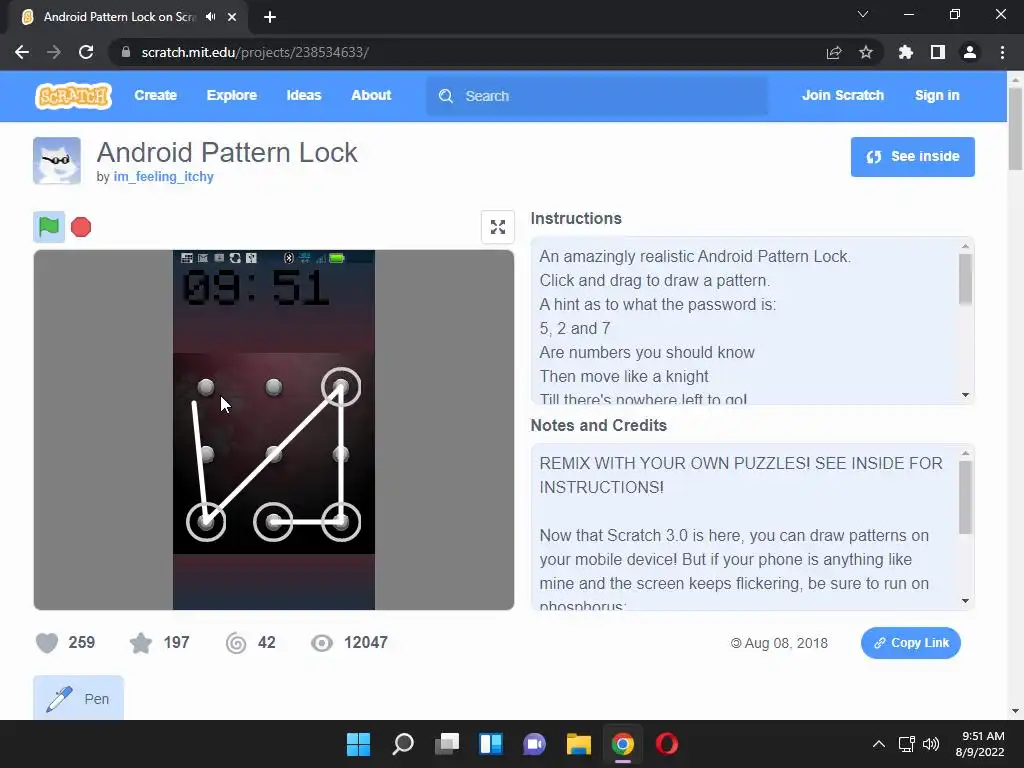Open the project author's avatar thumbnail
This screenshot has height=768, width=1024.
click(x=57, y=161)
